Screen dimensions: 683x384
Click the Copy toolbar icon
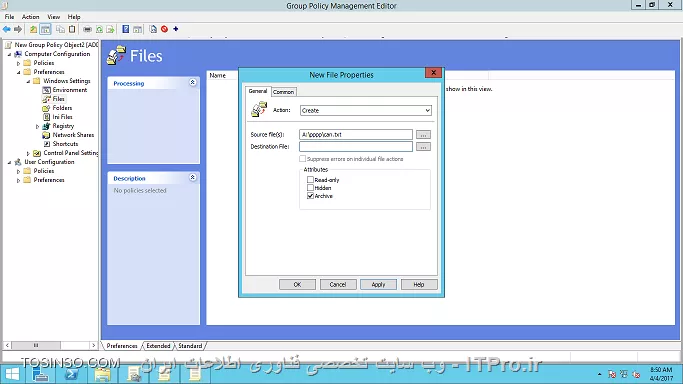point(61,29)
